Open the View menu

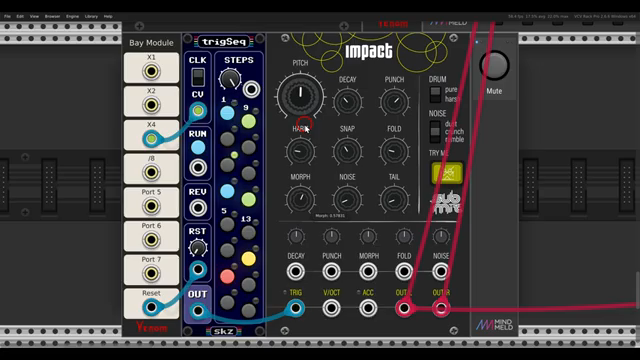coord(34,16)
